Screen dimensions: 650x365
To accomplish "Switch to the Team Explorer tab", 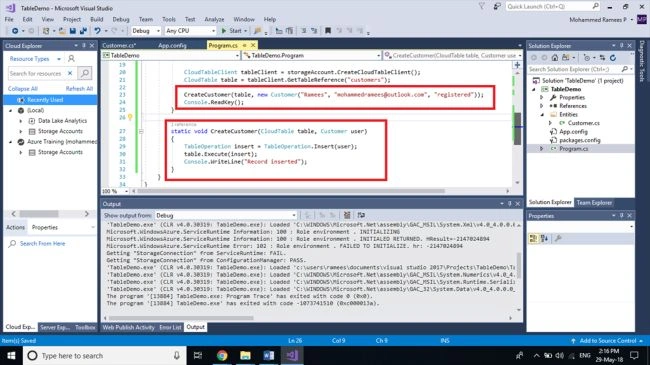I will [x=594, y=202].
